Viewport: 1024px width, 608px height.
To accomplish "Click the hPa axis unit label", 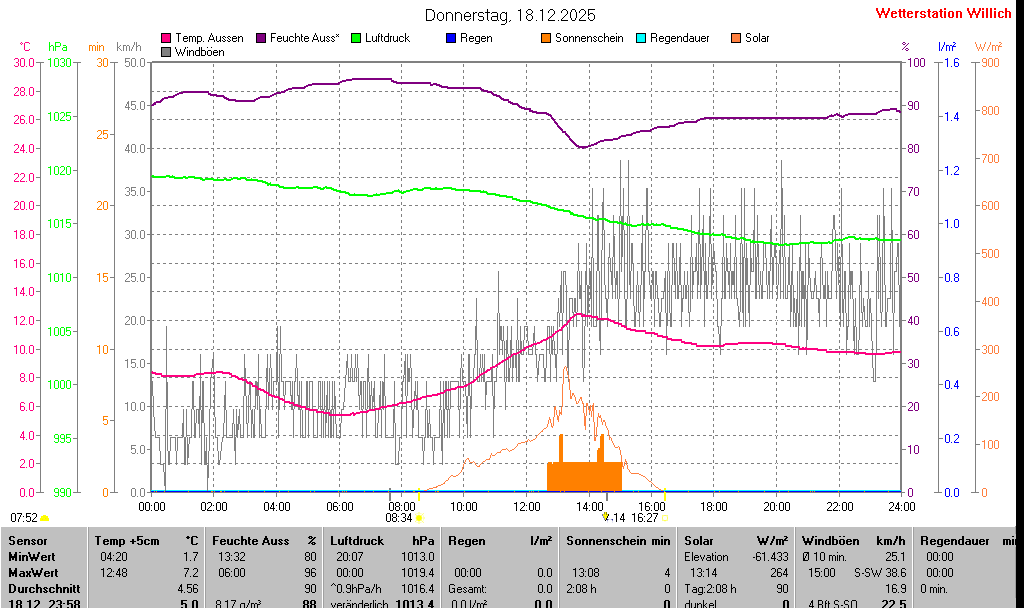I will pyautogui.click(x=58, y=47).
